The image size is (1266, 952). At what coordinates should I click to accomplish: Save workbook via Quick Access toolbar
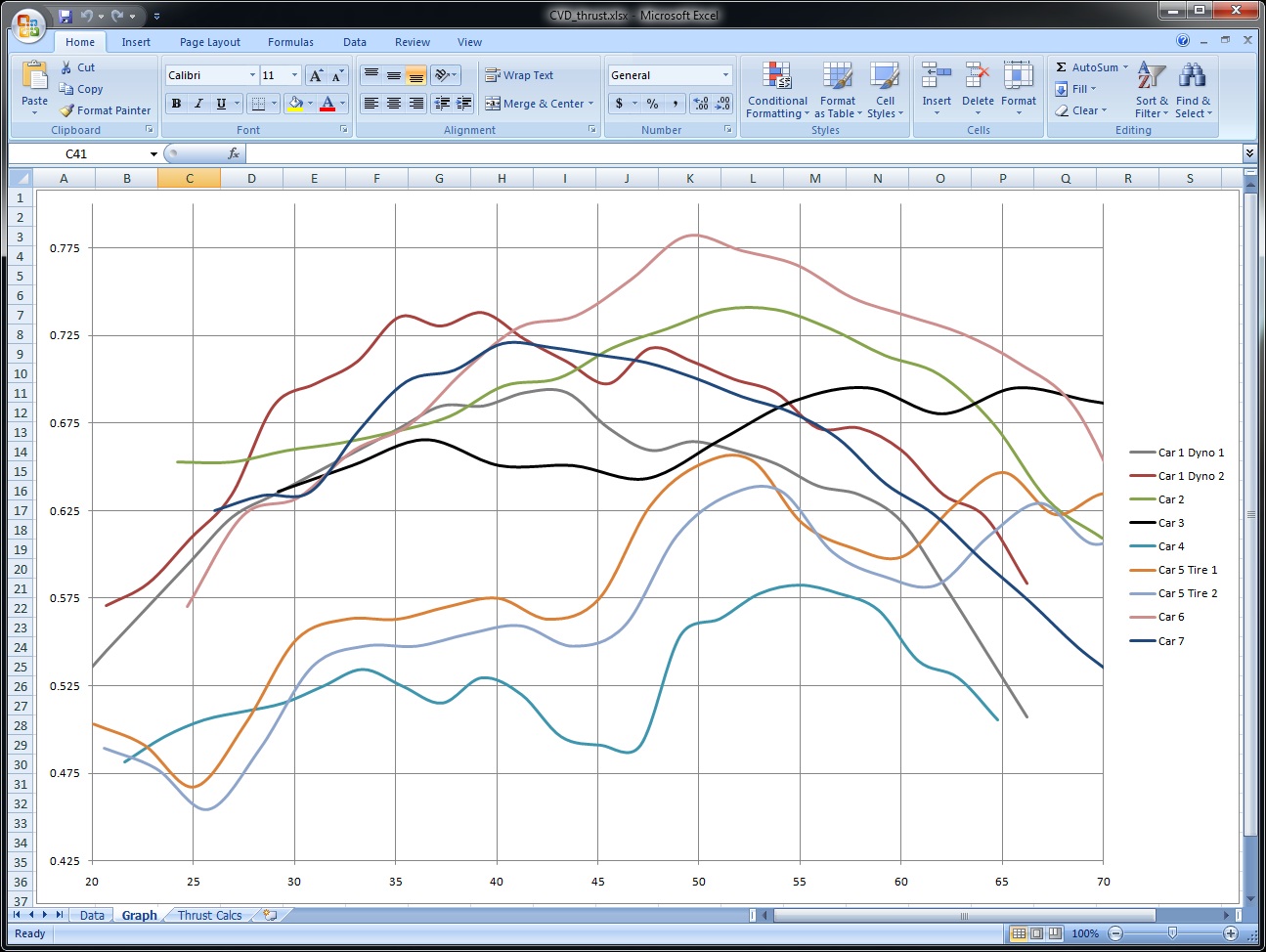point(65,16)
